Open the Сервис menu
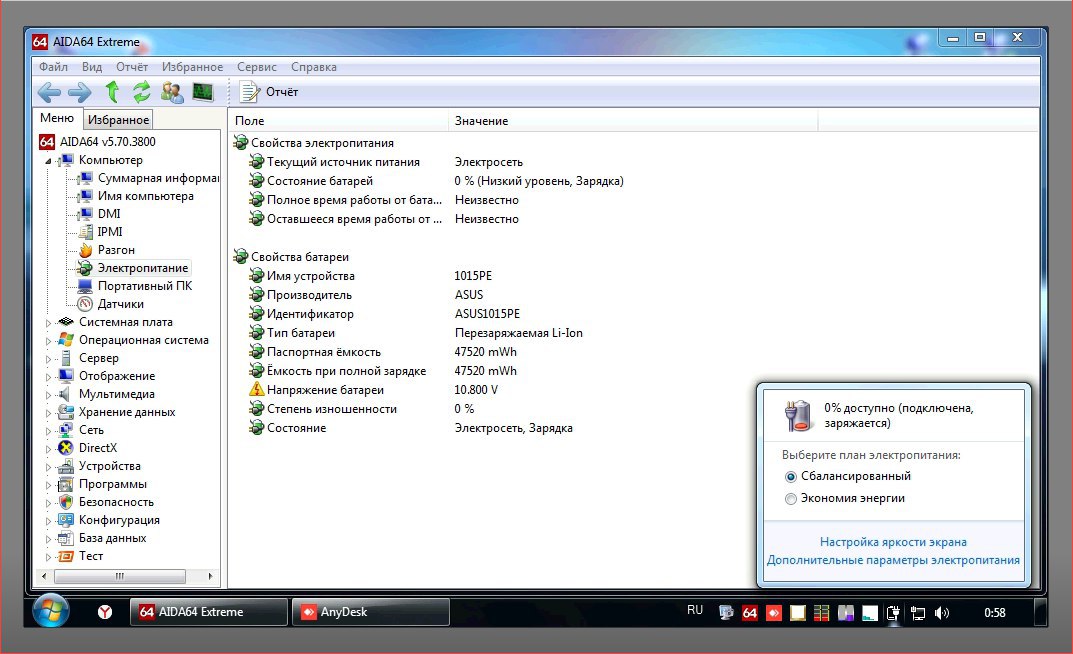The height and width of the screenshot is (654, 1073). [257, 67]
